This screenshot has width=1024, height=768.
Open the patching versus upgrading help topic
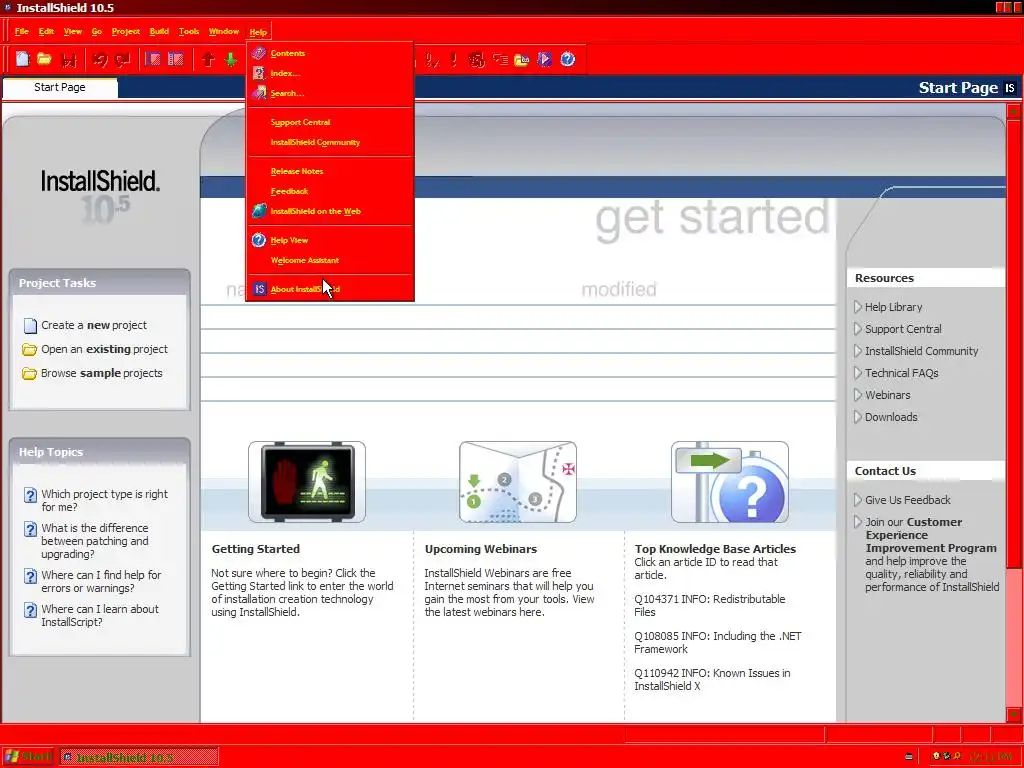pos(95,541)
